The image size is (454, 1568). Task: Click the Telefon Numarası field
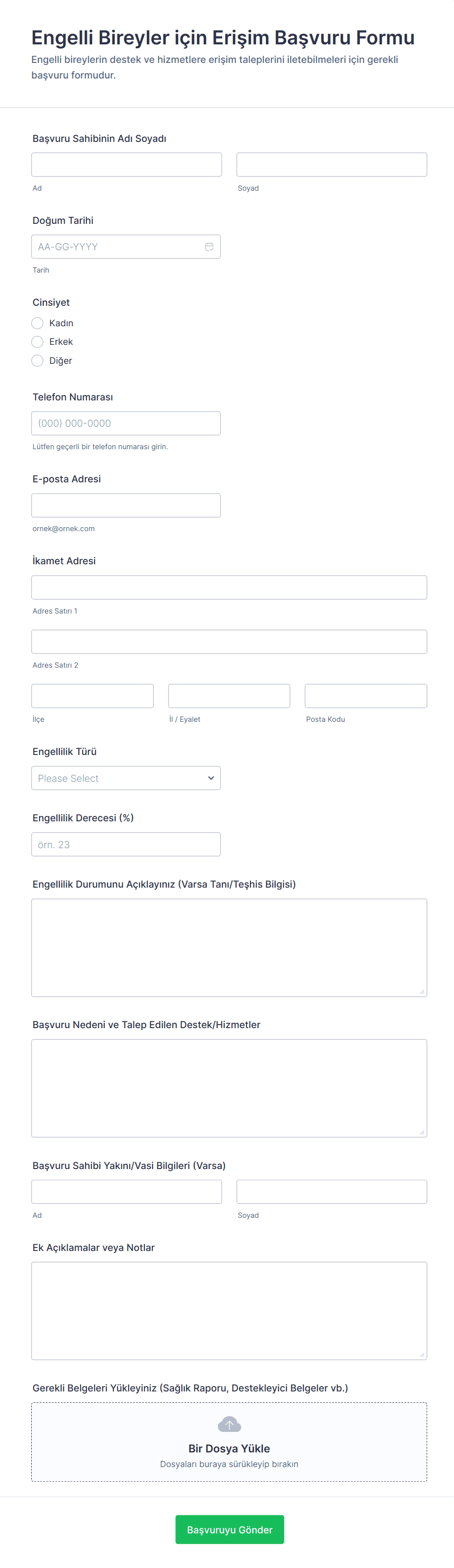pos(125,423)
